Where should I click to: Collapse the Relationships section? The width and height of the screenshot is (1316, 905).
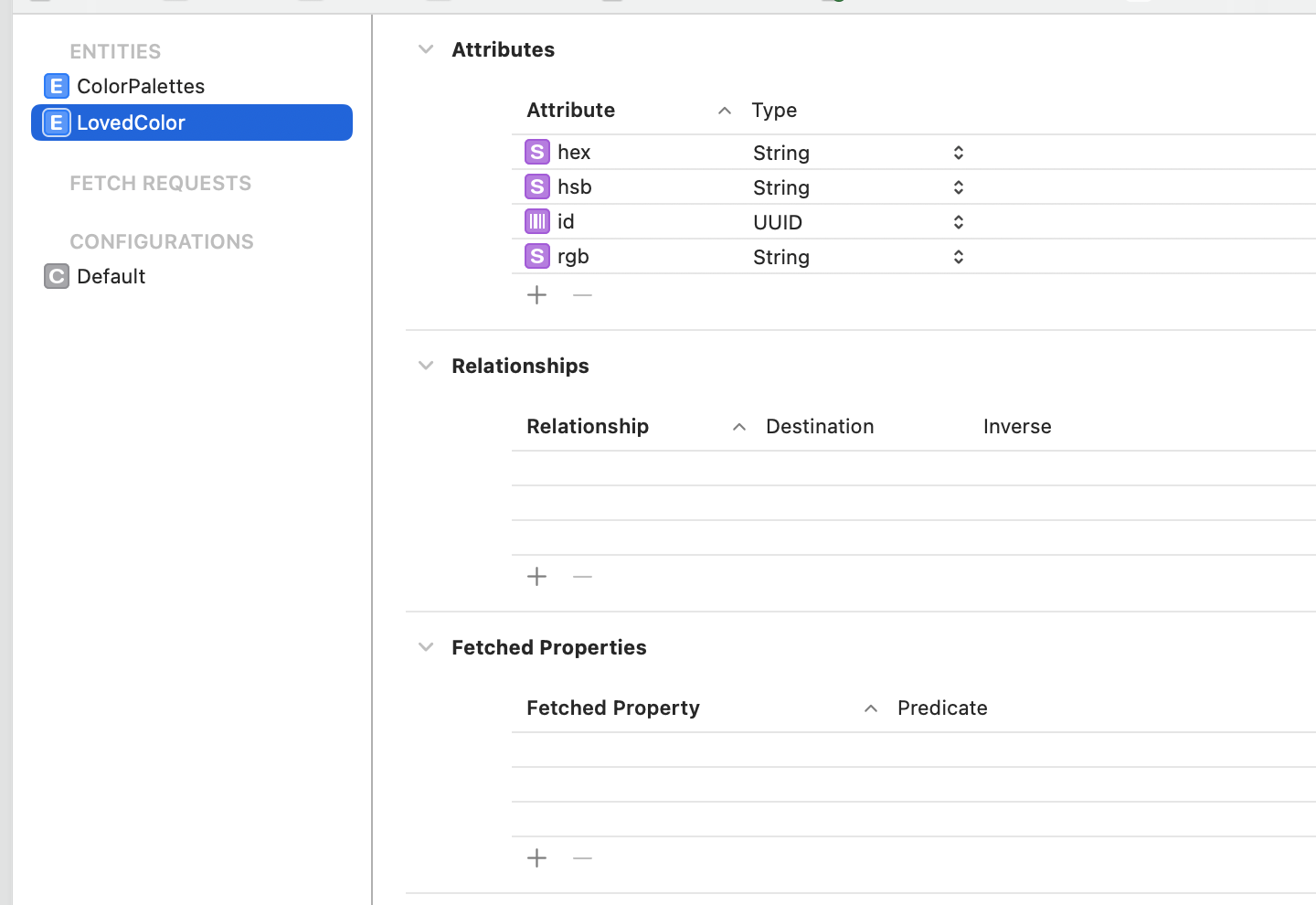426,366
